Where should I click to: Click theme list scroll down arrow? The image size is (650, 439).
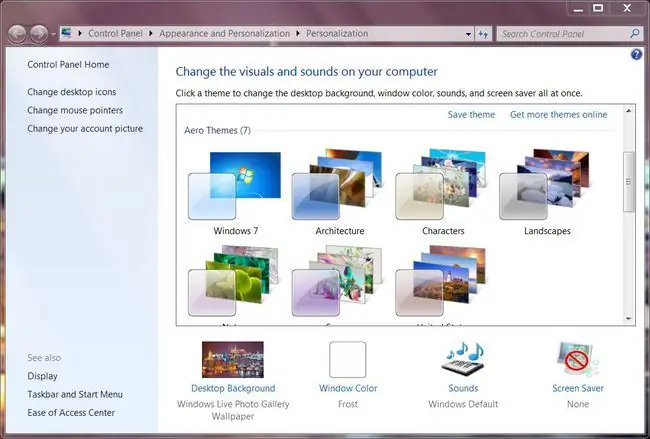[628, 319]
